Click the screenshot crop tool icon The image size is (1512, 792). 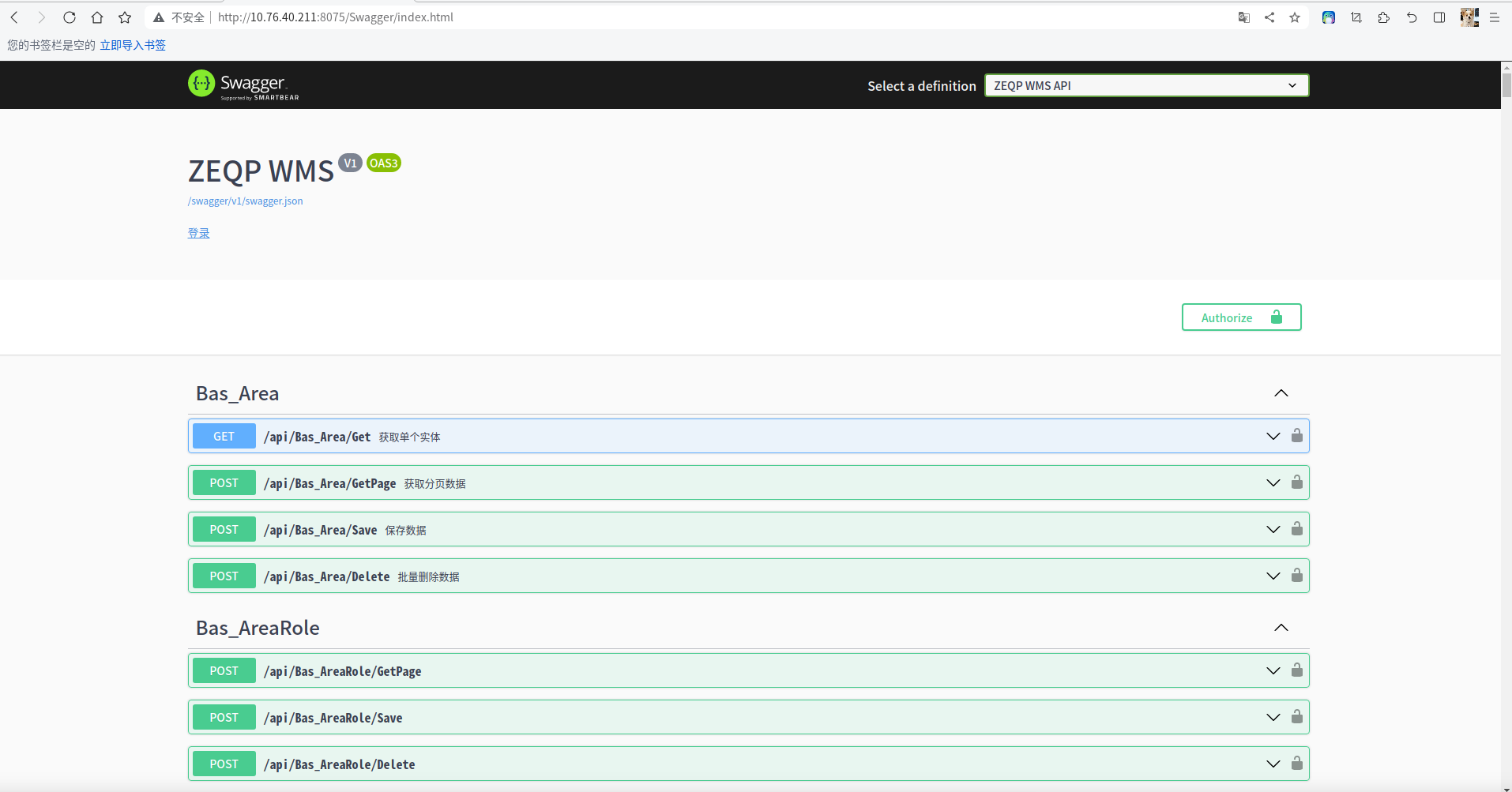point(1356,17)
